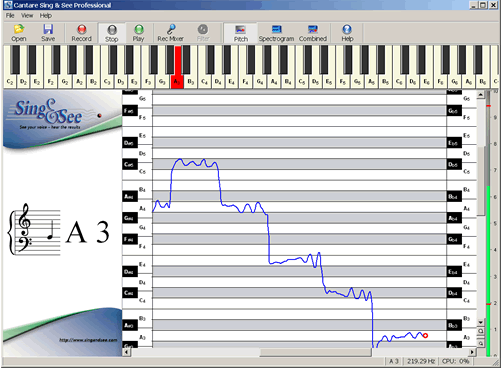Viewport: 501px width, 368px height.
Task: Click the horizontal scrollbar thumb
Action: [316, 352]
